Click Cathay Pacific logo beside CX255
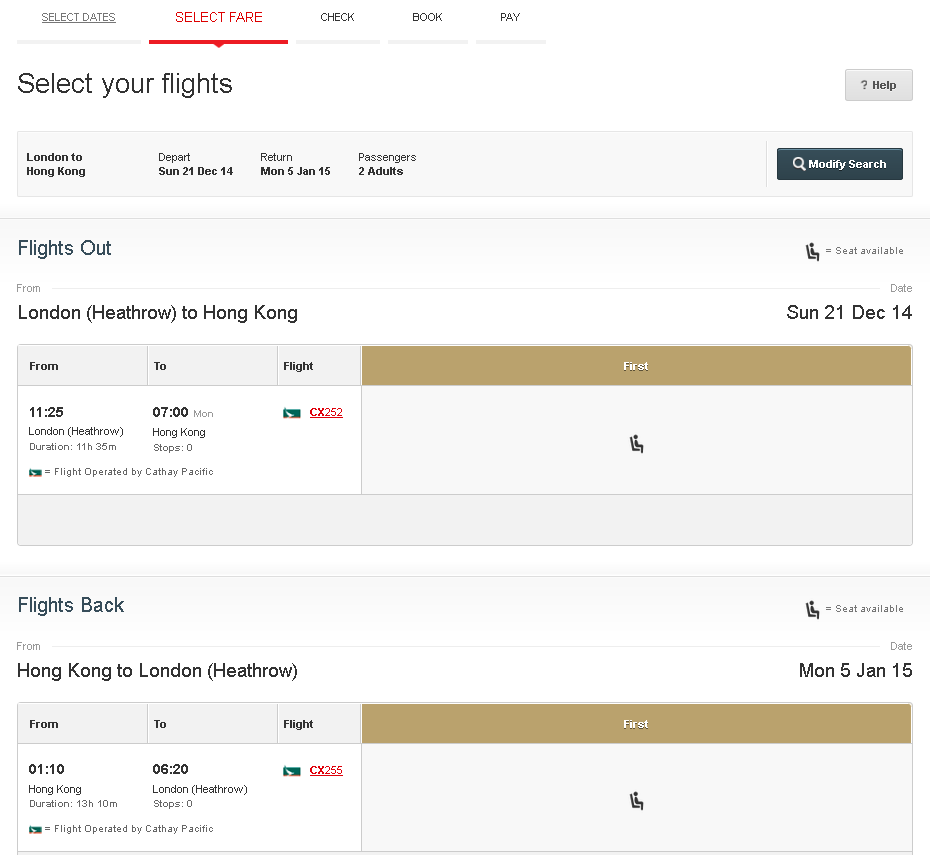The height and width of the screenshot is (855, 930). pyautogui.click(x=292, y=771)
